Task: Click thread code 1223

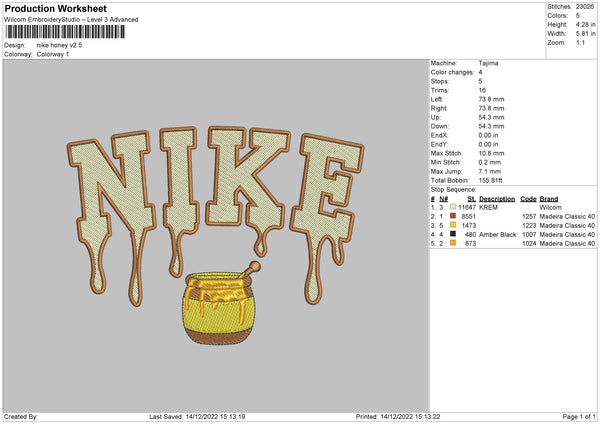Action: [x=529, y=225]
